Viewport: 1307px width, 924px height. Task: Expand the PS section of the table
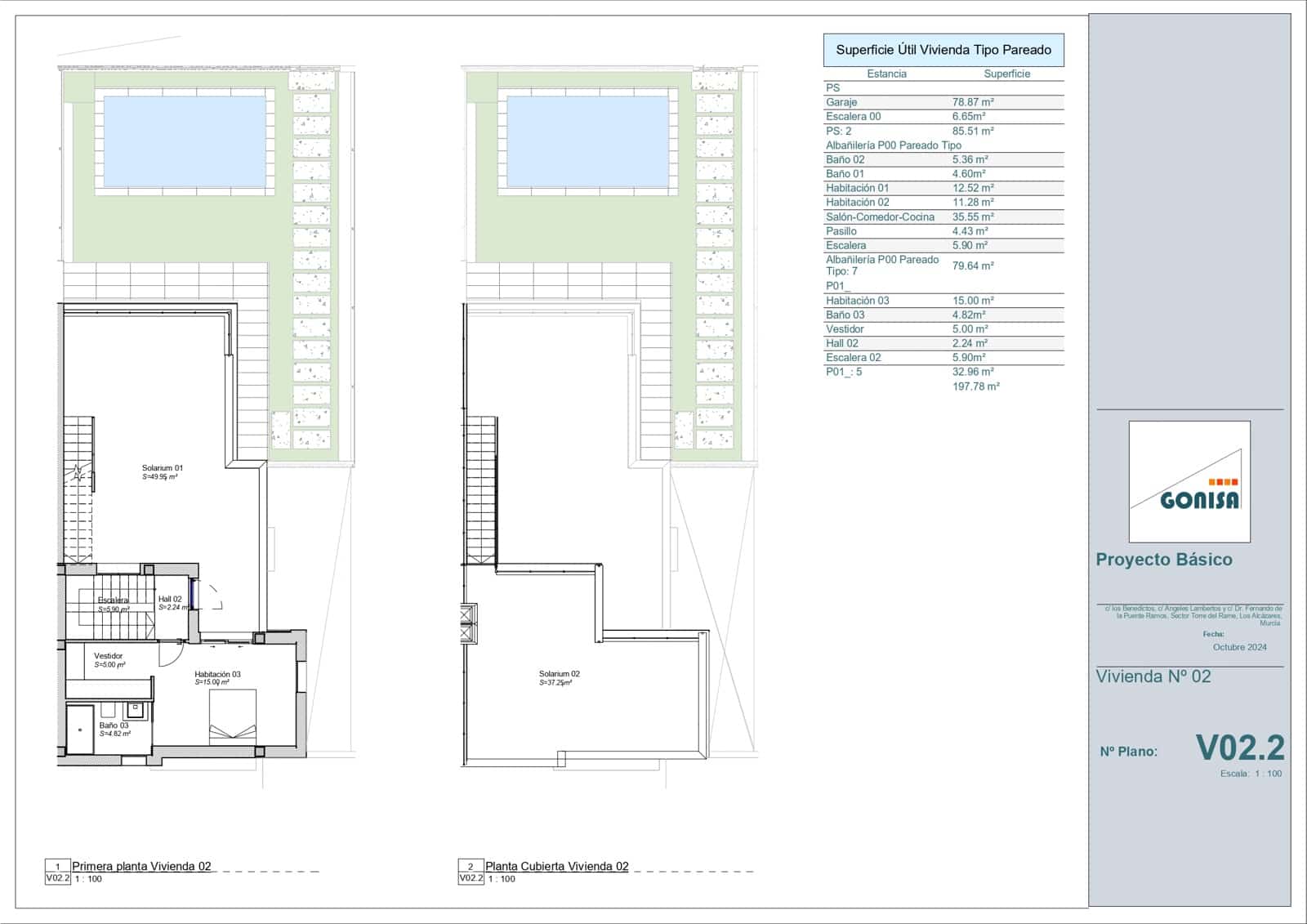point(833,88)
